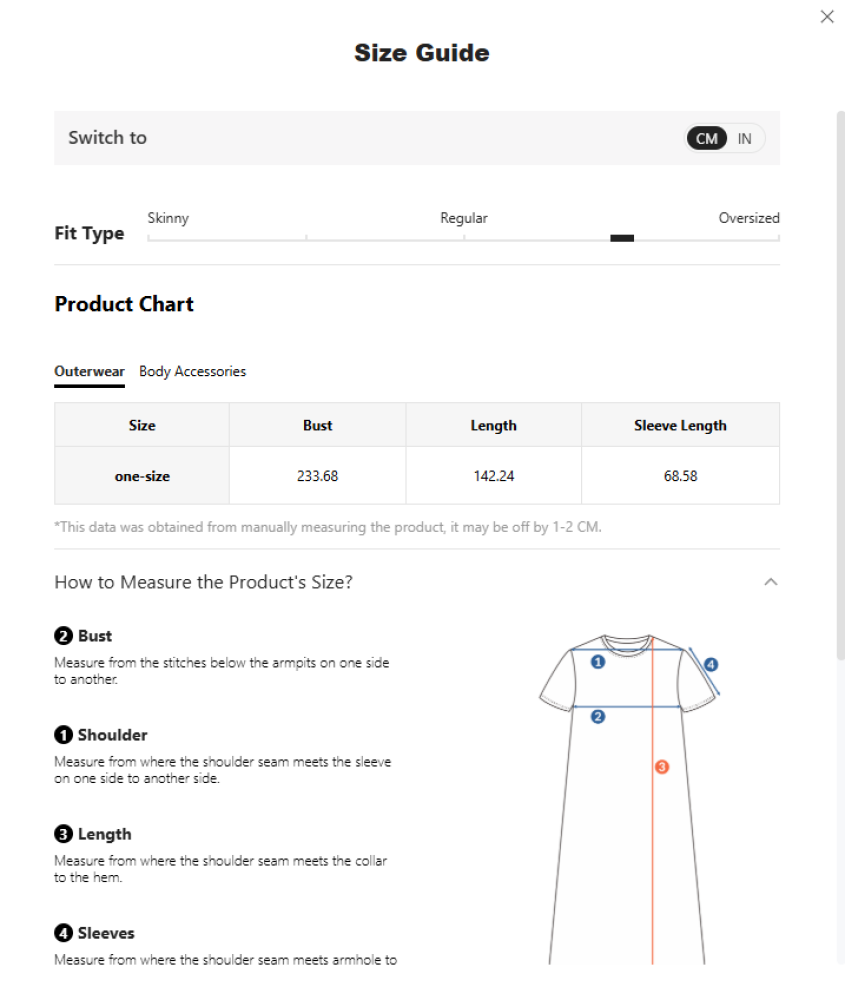
Task: Click the How to Measure the Product's Size heading
Action: tap(203, 582)
